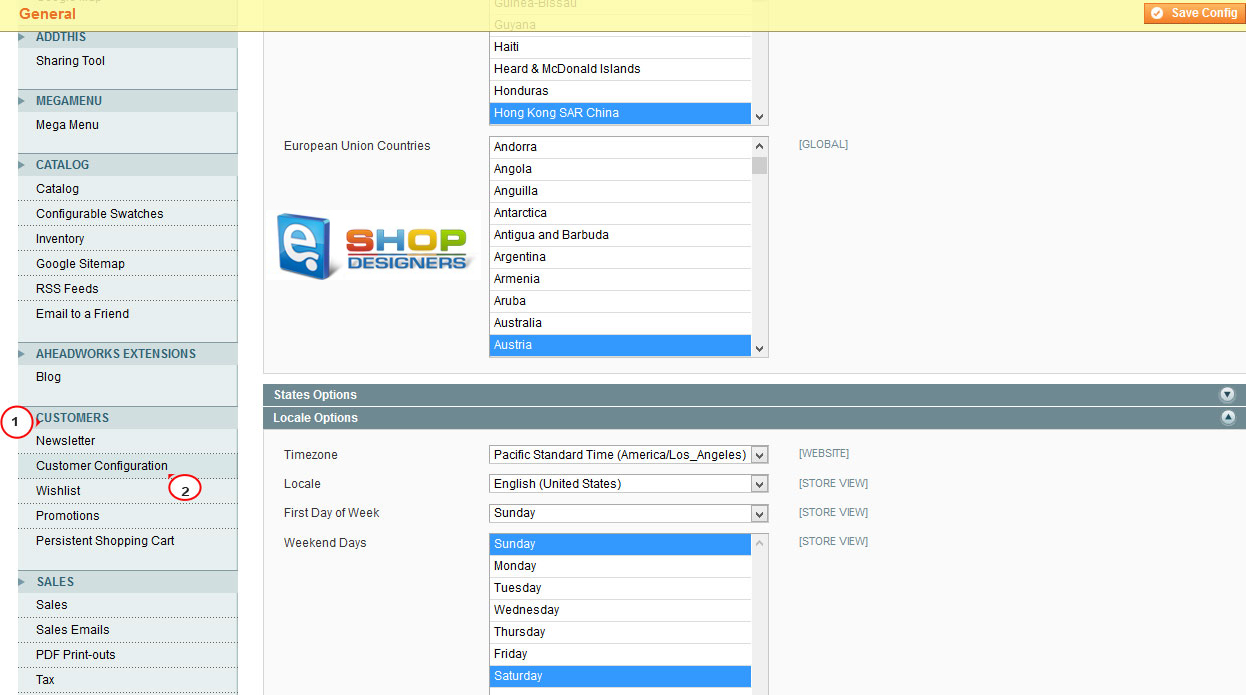
Task: Open the Sales configuration link
Action: pos(51,605)
